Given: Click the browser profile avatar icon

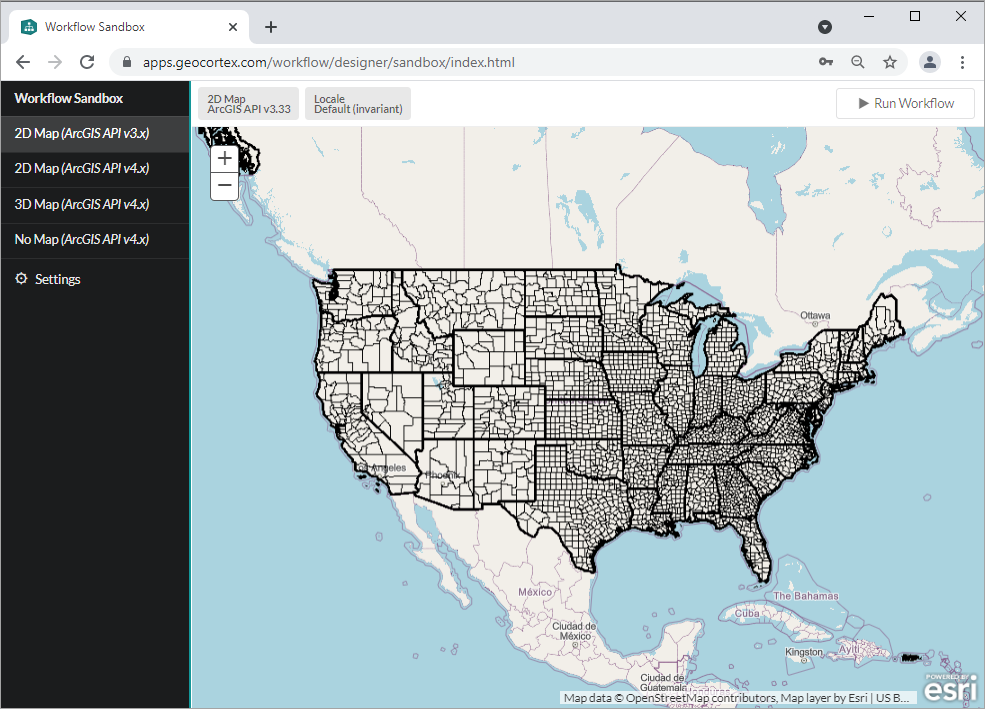Looking at the screenshot, I should coord(930,62).
